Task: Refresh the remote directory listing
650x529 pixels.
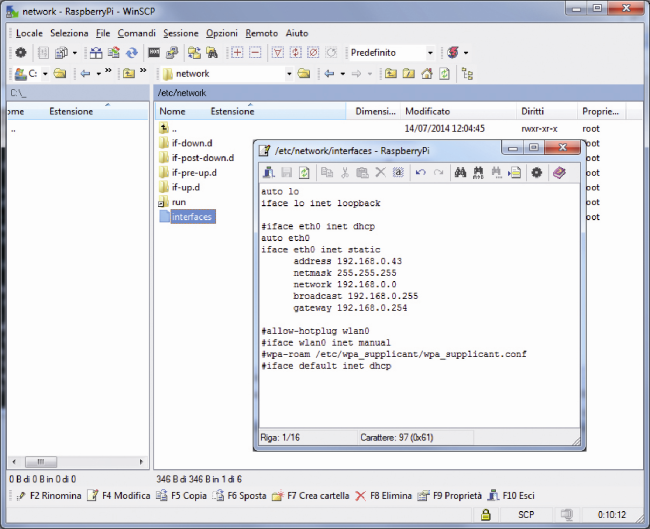Action: (443, 74)
